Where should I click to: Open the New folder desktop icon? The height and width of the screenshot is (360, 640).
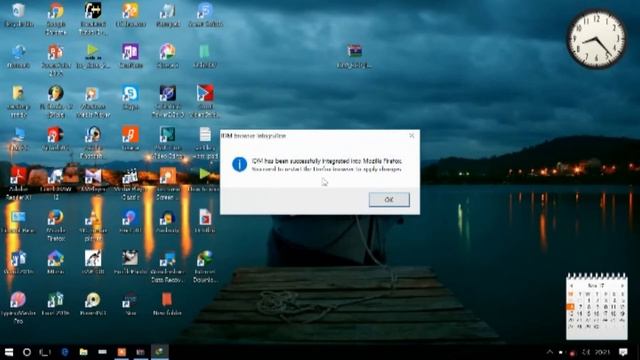tap(167, 304)
